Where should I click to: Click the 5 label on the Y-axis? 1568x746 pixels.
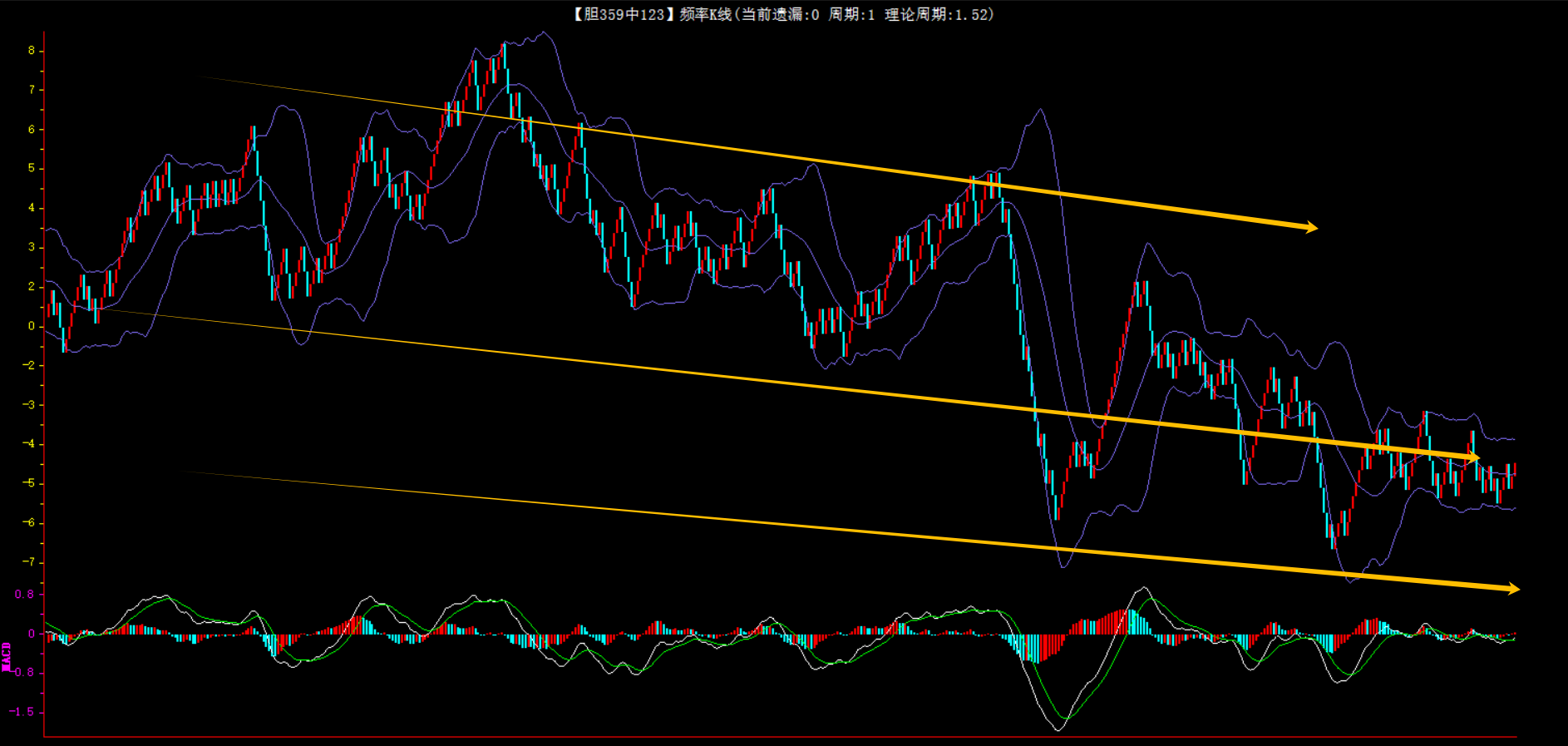32,169
